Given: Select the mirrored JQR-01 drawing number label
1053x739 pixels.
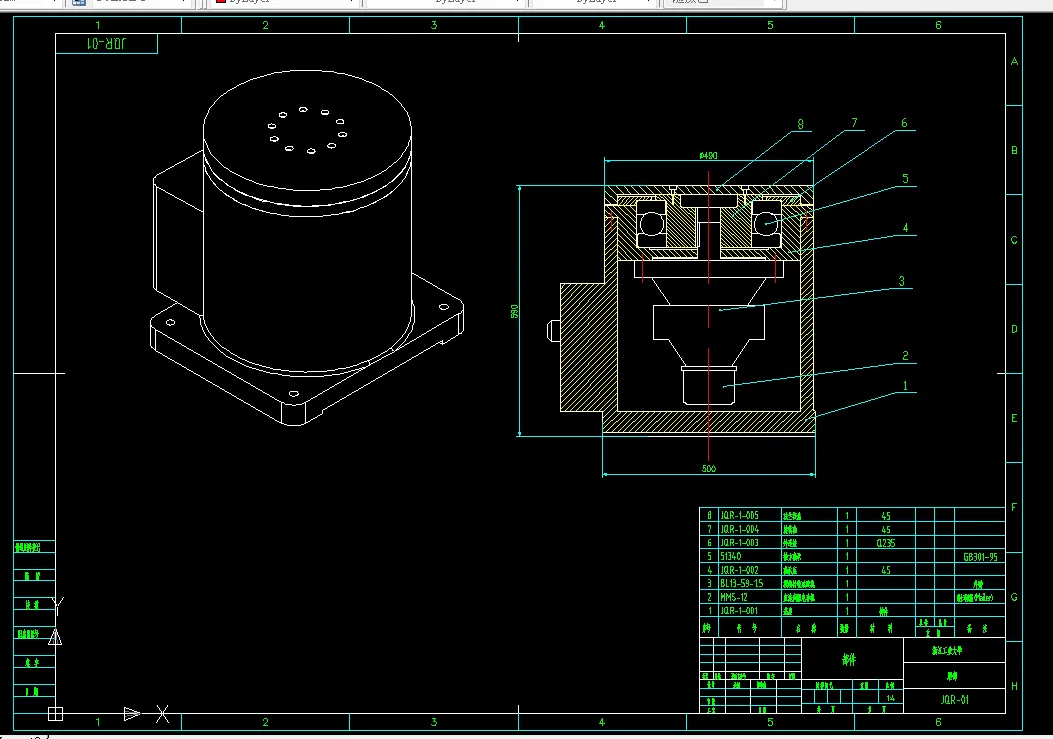Looking at the screenshot, I should (107, 44).
